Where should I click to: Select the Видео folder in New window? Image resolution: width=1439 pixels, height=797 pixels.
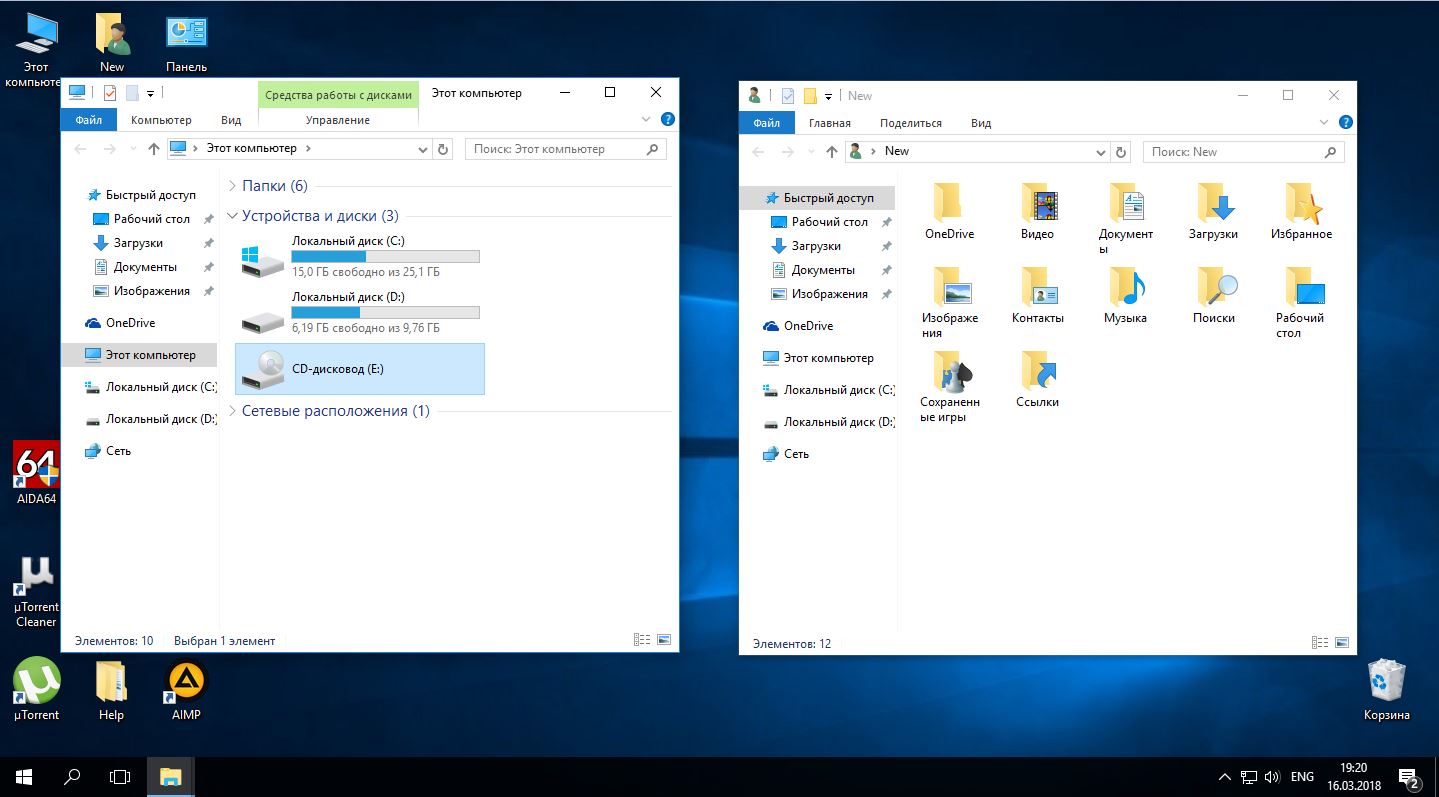[x=1037, y=210]
